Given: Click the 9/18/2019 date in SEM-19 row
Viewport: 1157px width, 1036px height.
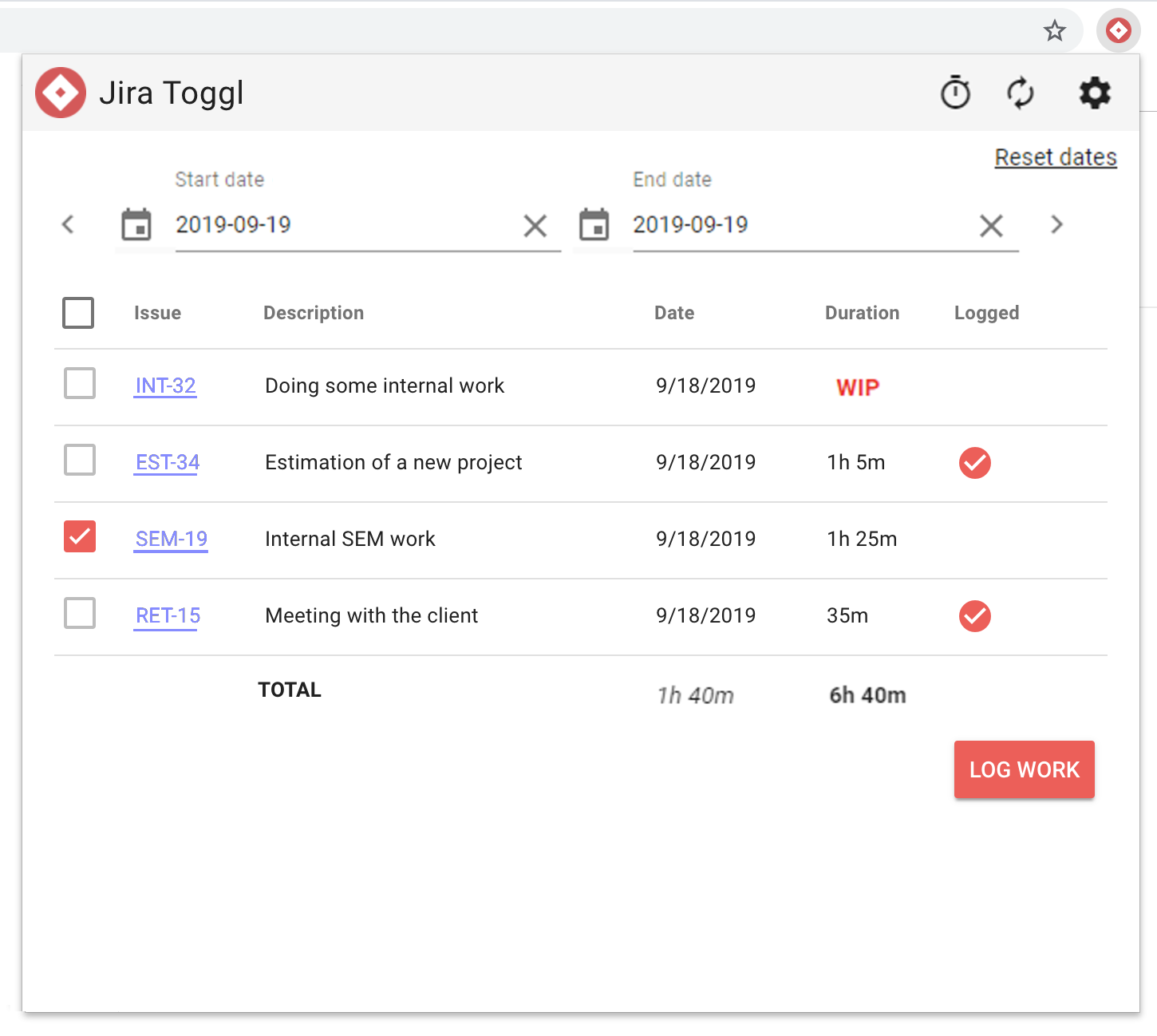Looking at the screenshot, I should 706,539.
